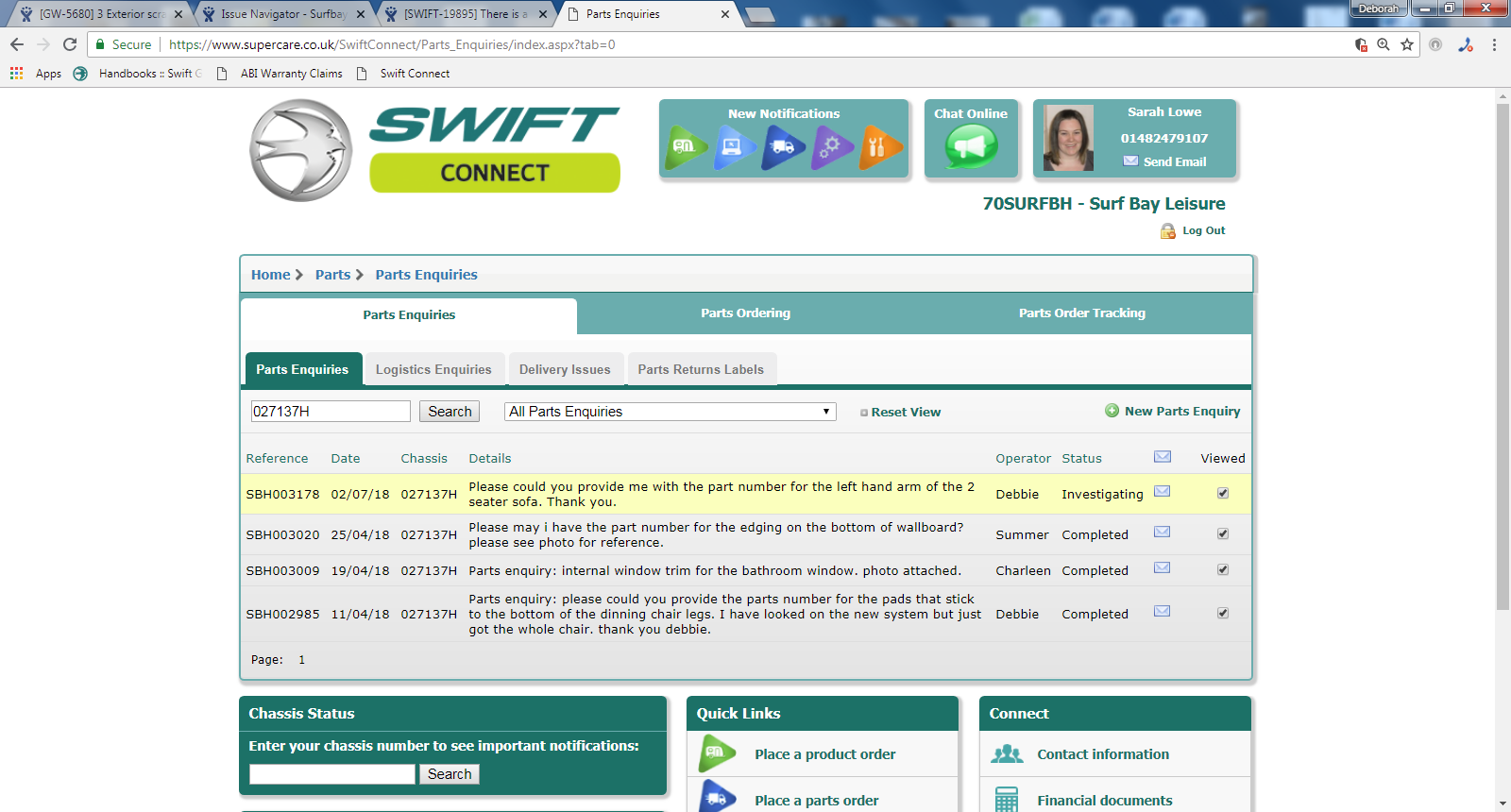Image resolution: width=1511 pixels, height=812 pixels.
Task: Open the Financial documents link
Action: pos(1105,801)
